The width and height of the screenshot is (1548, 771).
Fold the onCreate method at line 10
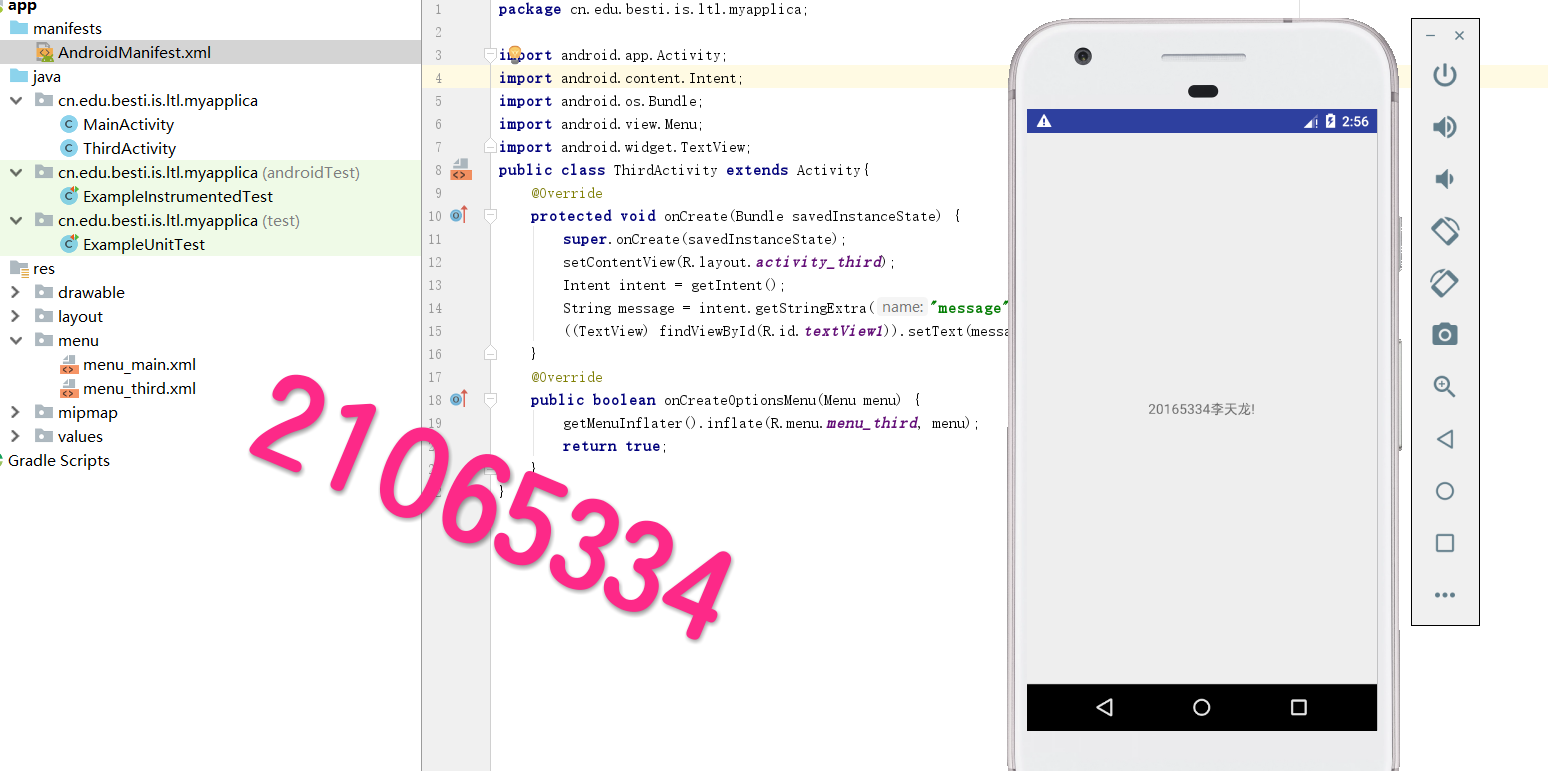[x=490, y=215]
